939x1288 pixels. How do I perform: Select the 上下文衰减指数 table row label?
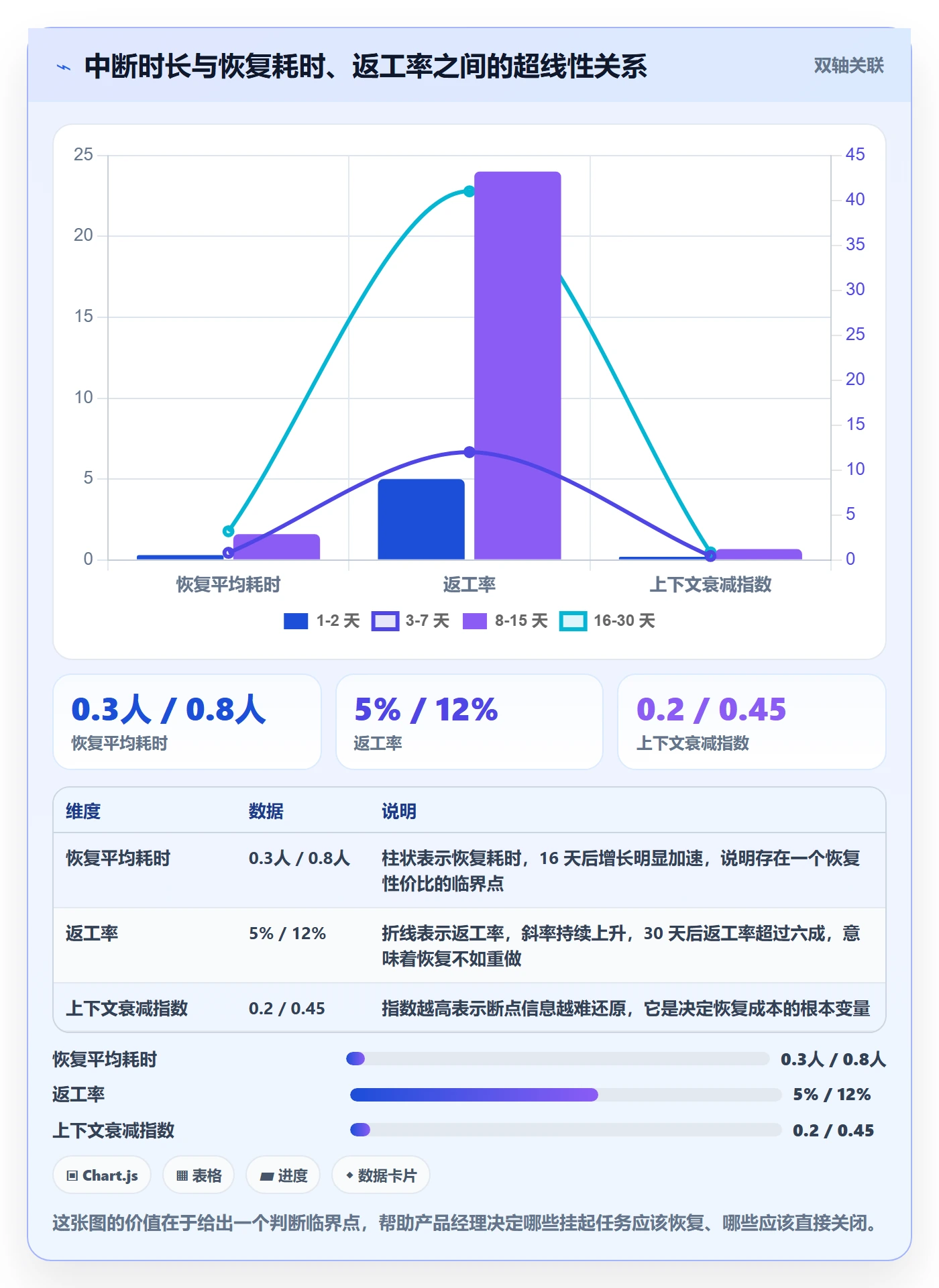[x=127, y=1008]
